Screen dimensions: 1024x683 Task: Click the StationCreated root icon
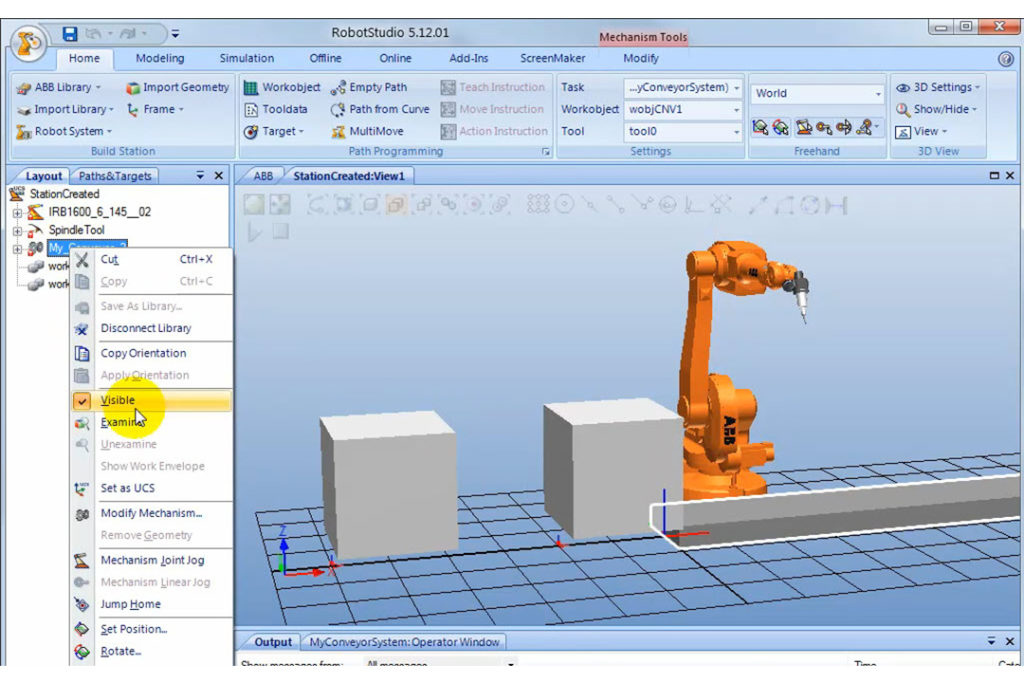point(17,194)
